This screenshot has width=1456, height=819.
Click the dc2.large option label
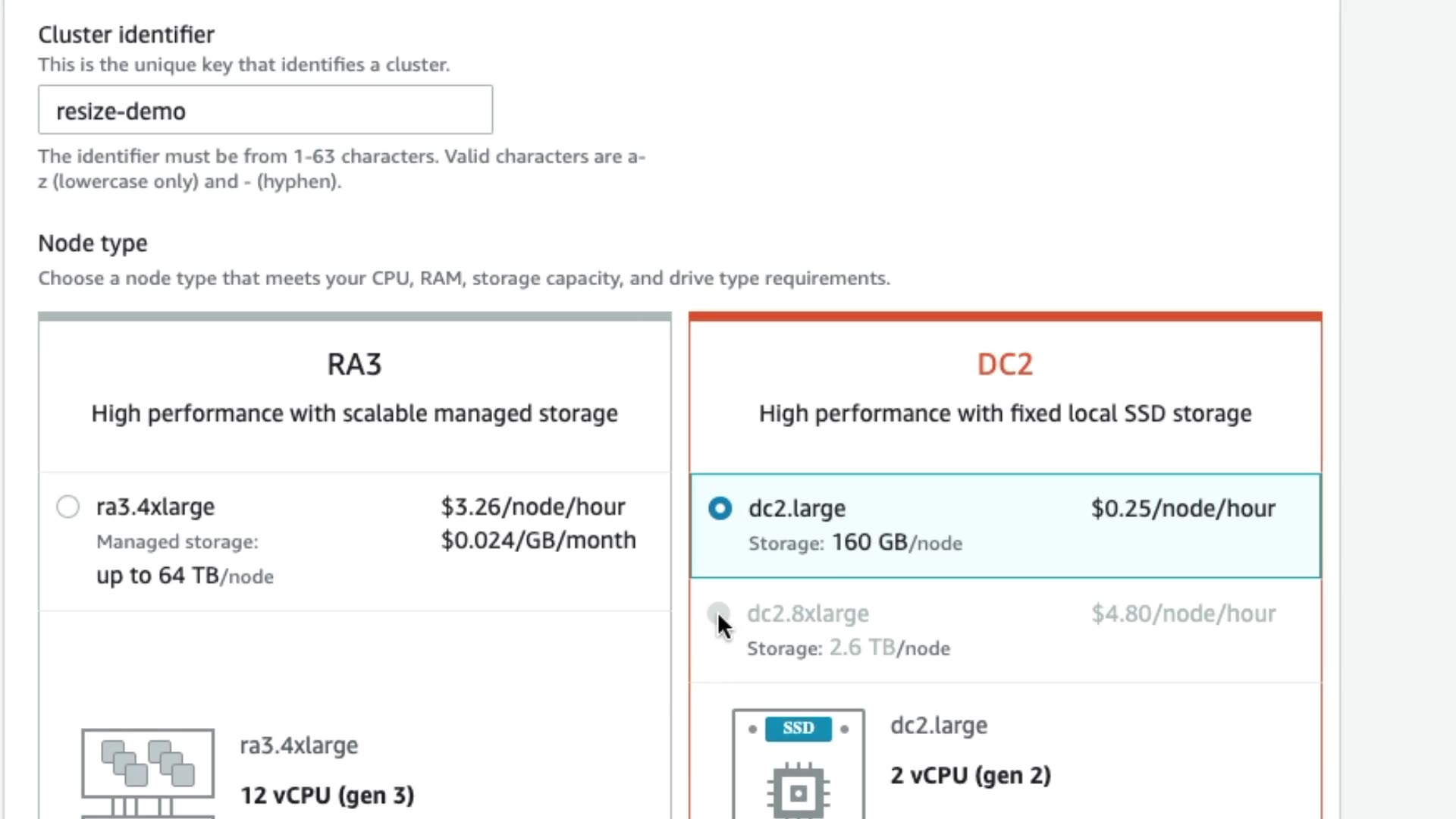pyautogui.click(x=797, y=508)
